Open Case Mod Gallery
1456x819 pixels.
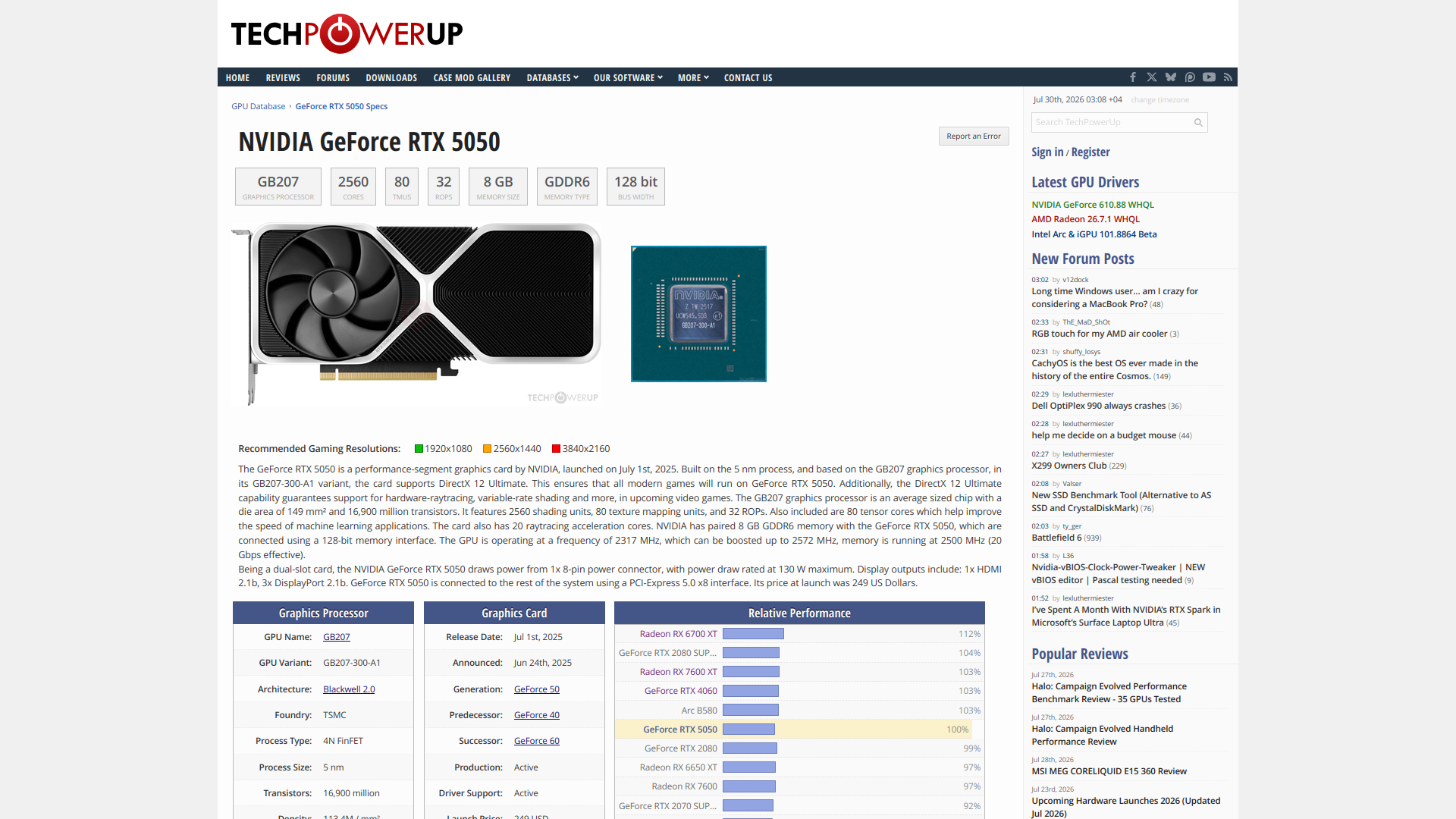472,77
